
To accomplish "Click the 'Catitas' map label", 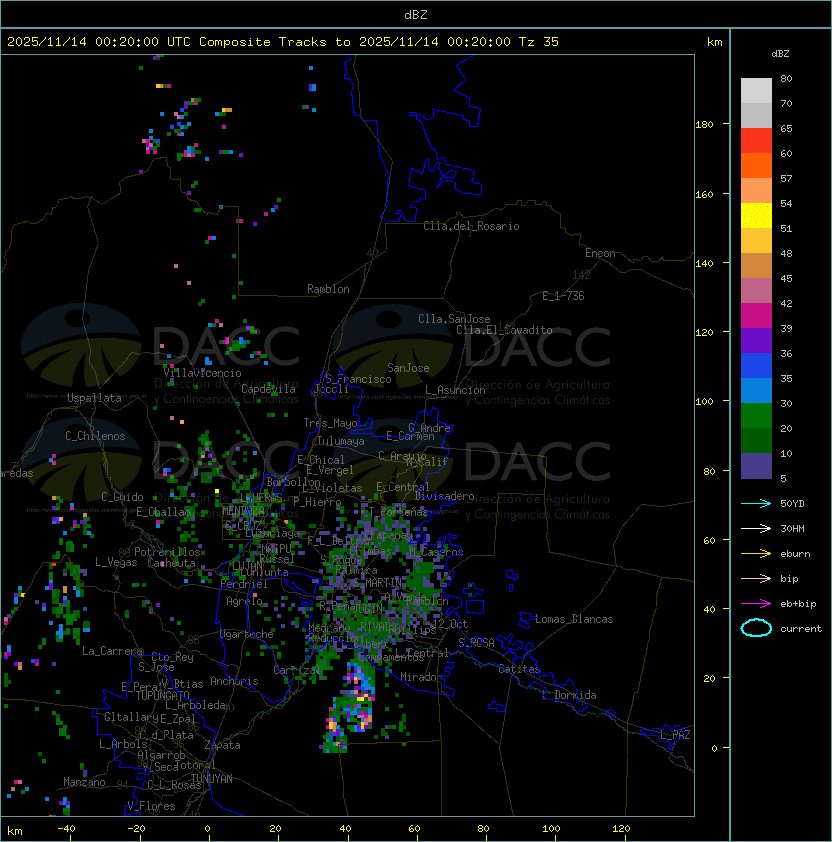I will point(519,669).
